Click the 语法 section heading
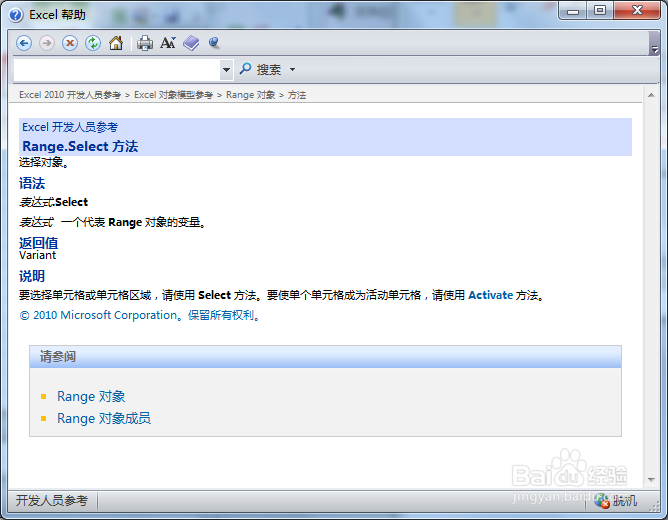 32,184
